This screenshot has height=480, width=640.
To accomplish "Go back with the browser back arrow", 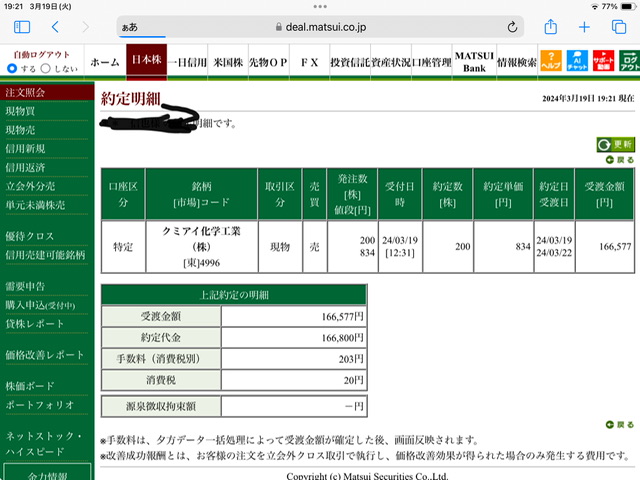I will tap(56, 27).
